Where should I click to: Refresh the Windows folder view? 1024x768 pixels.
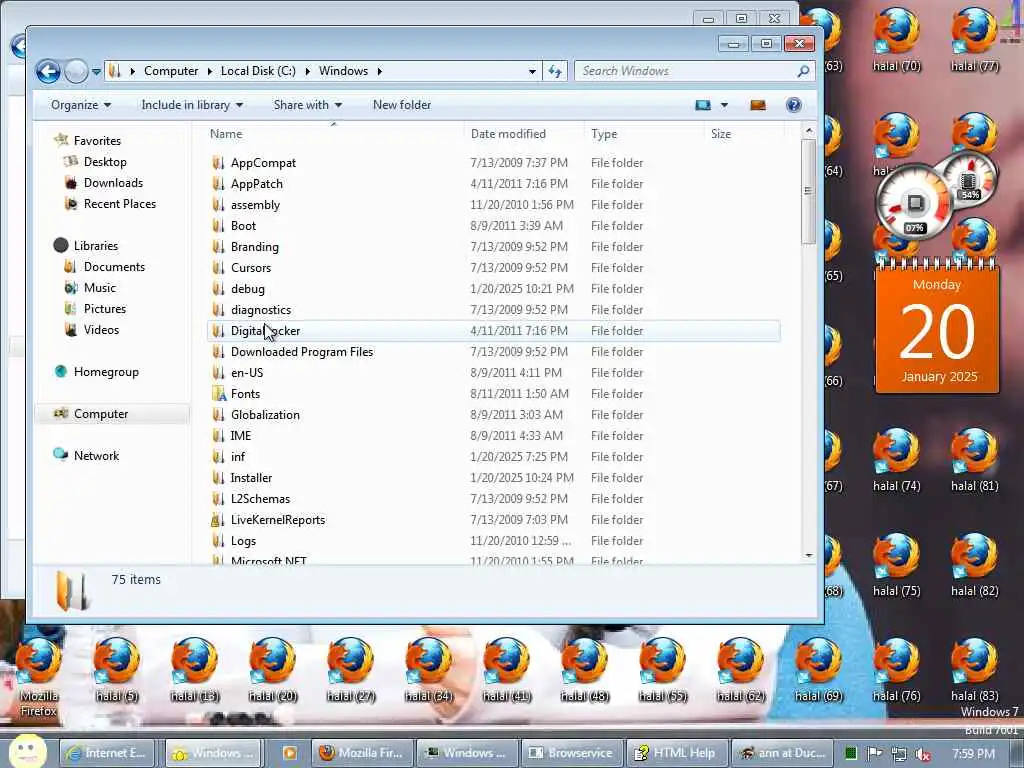click(555, 71)
